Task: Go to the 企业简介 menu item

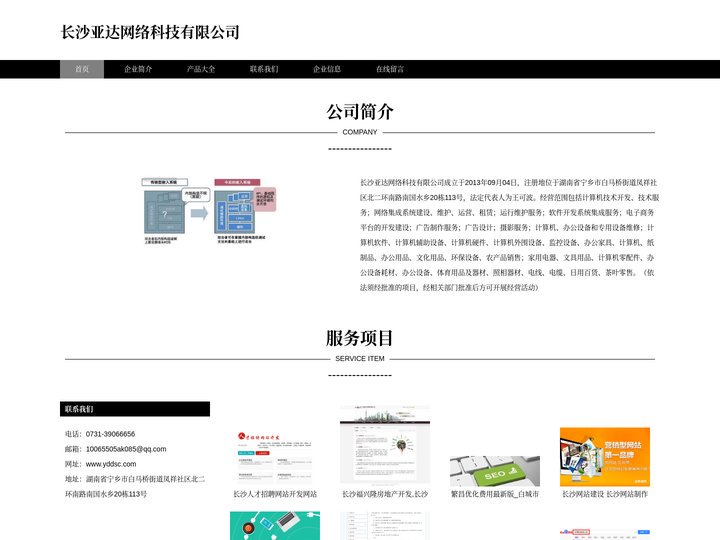Action: click(x=138, y=69)
